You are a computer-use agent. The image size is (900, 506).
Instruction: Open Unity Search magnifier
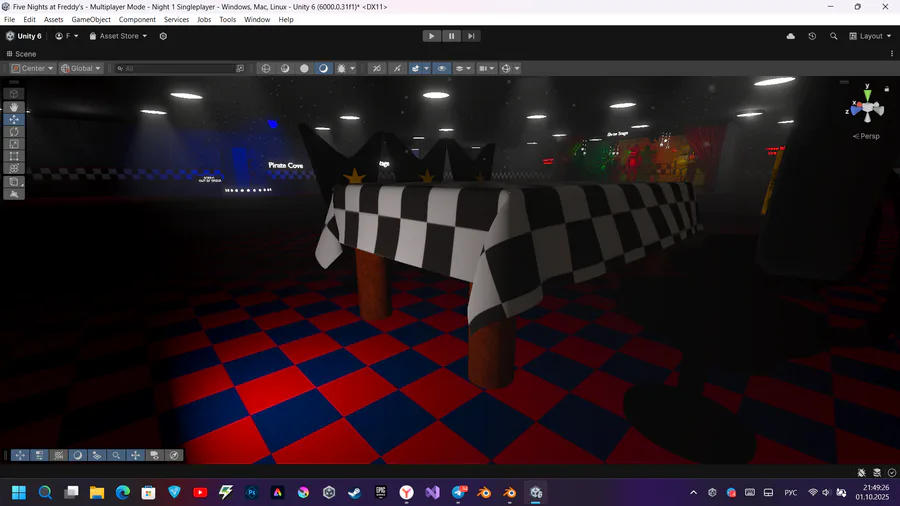click(833, 36)
